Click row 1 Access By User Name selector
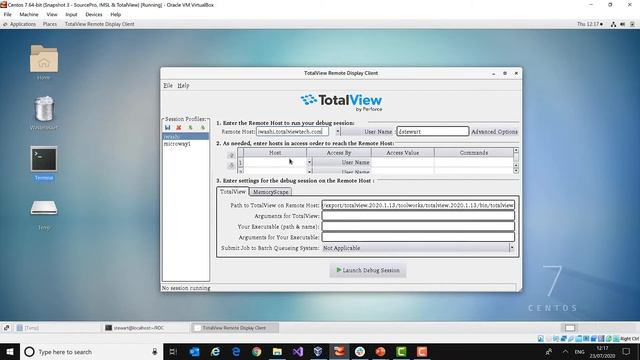Screen dimensions: 640x360 (342, 162)
